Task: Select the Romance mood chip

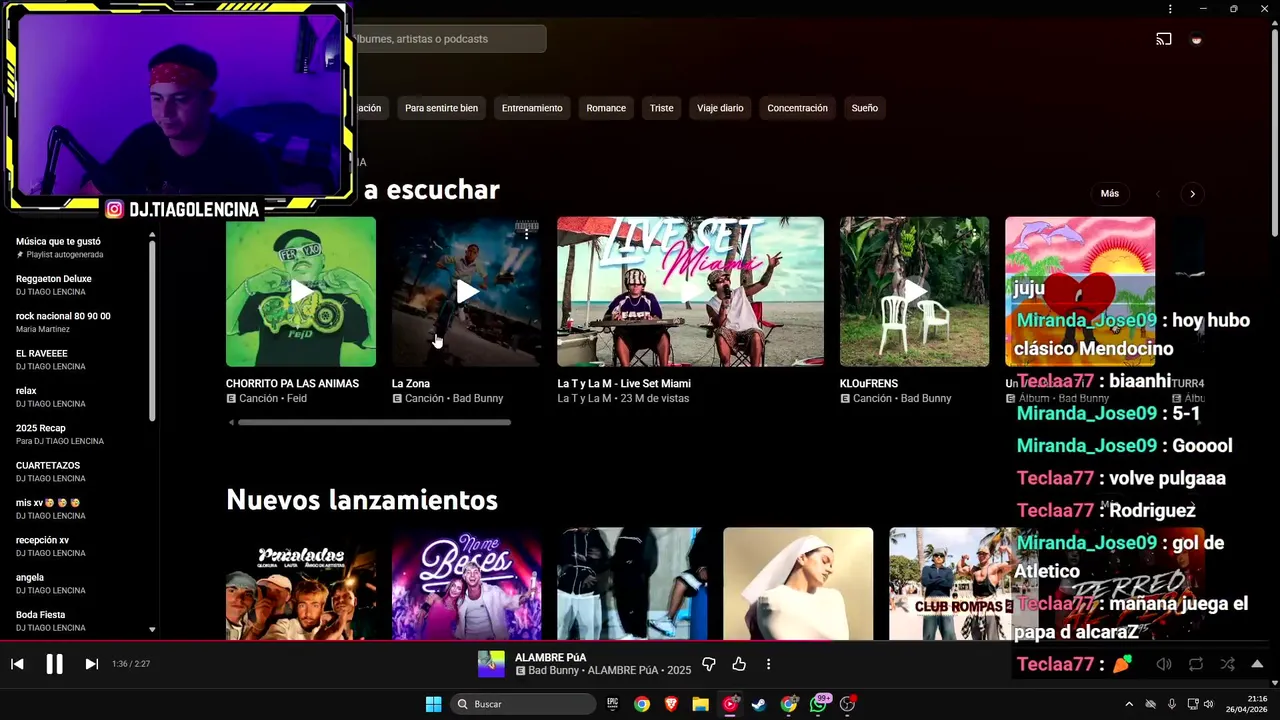Action: pos(606,108)
